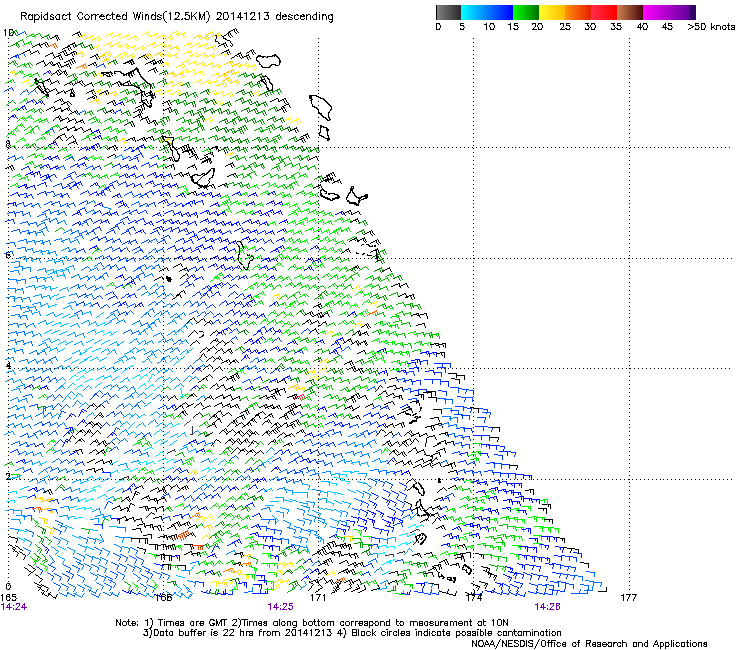Click the red 30-35 knots legend swatch

[x=604, y=12]
